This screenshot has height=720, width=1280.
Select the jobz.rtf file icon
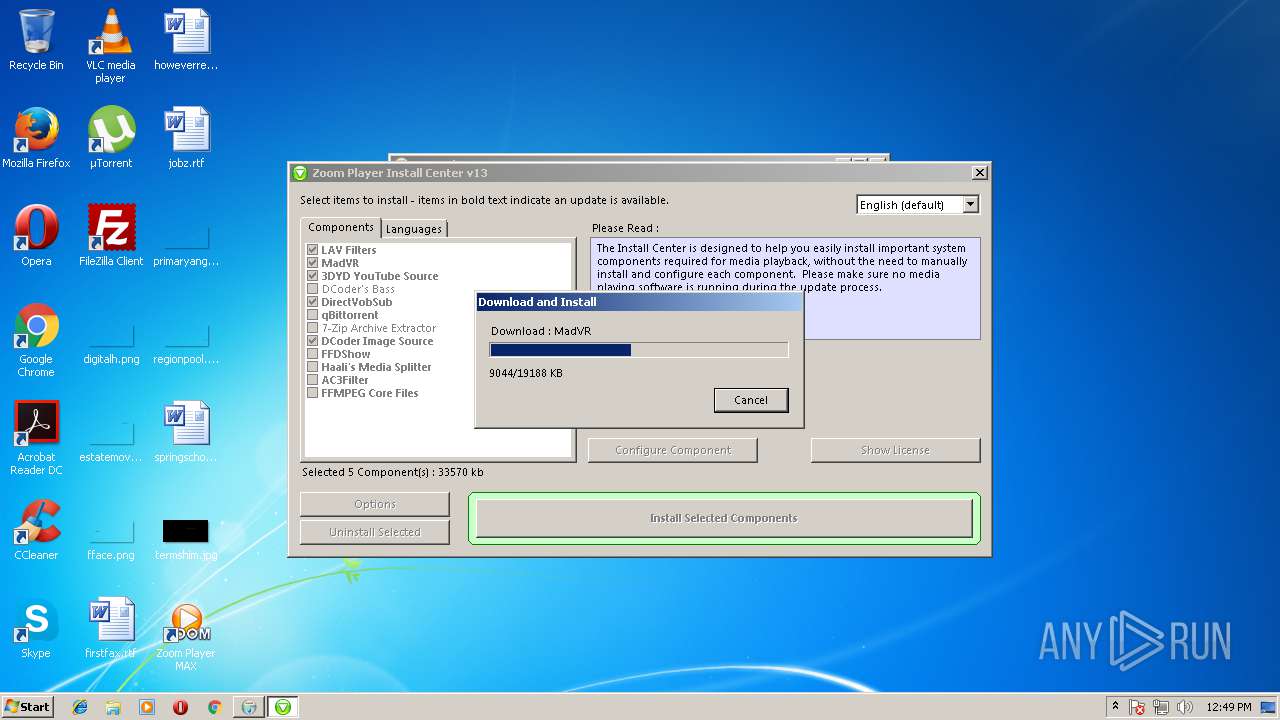186,138
